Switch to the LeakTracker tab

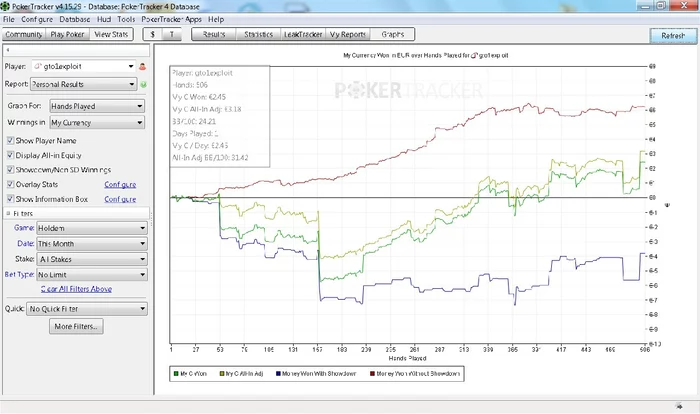point(303,34)
